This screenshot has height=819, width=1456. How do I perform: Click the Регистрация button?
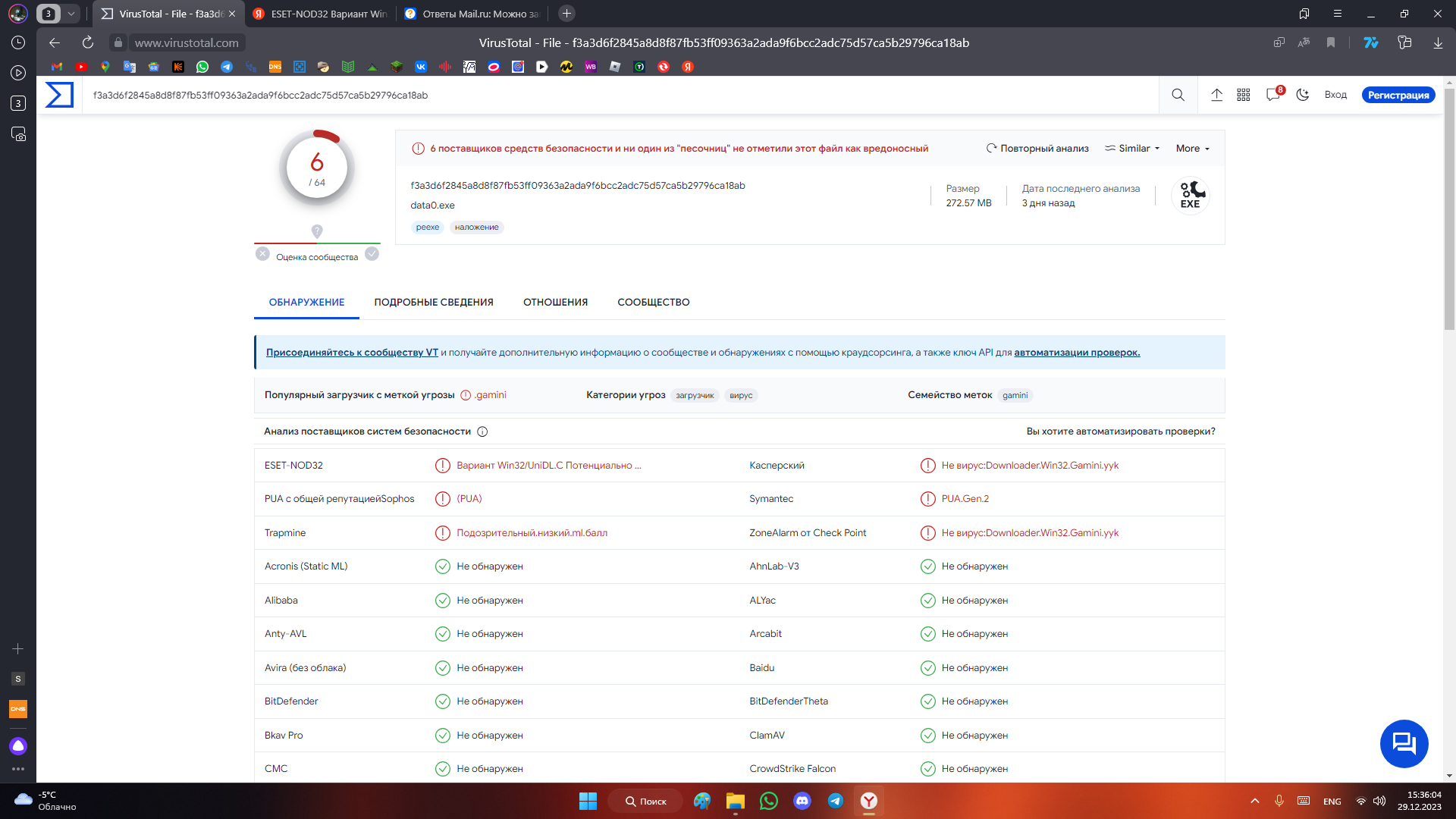tap(1398, 95)
